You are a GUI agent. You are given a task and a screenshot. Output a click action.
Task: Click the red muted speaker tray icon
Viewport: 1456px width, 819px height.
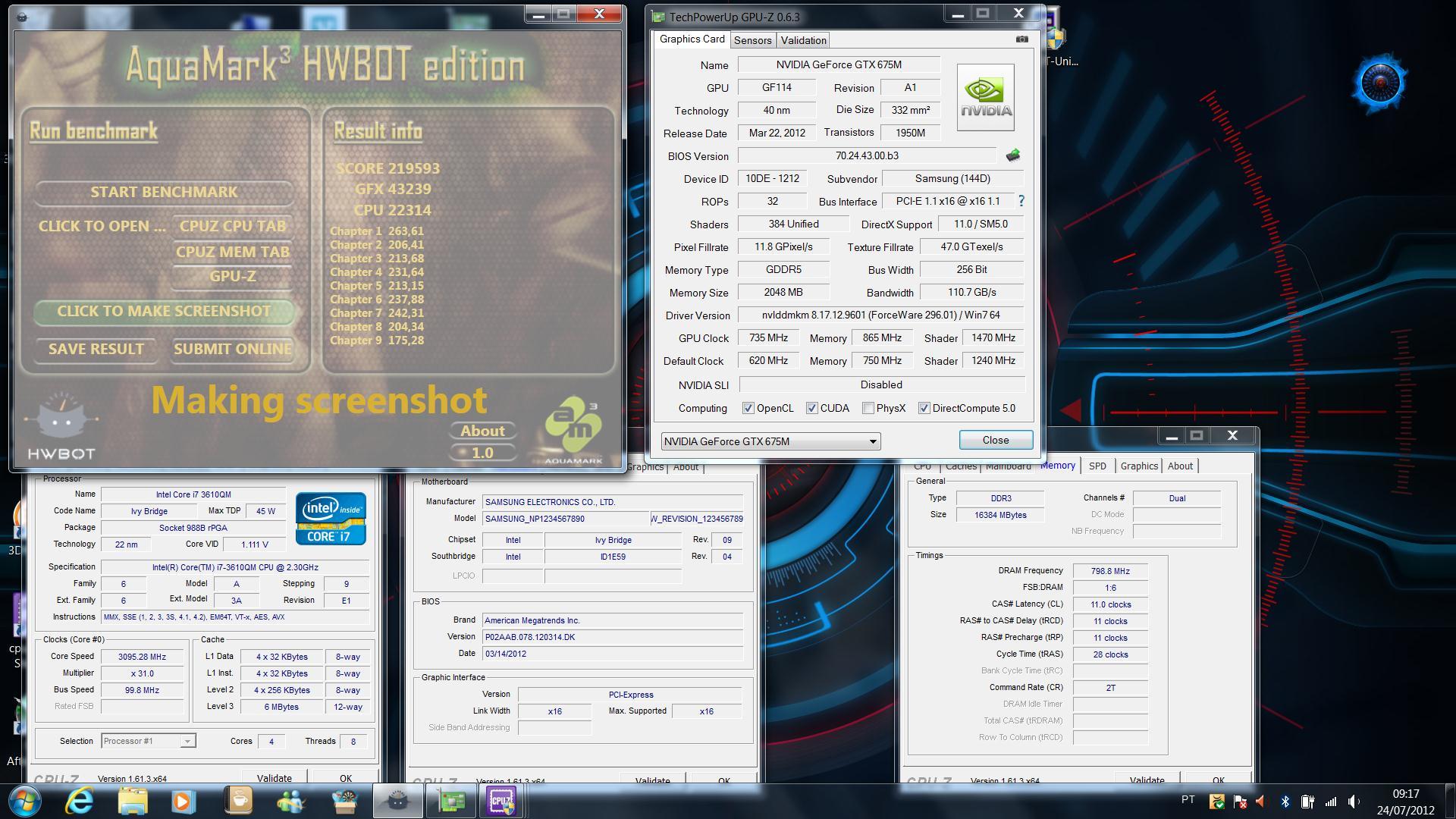point(1261,801)
